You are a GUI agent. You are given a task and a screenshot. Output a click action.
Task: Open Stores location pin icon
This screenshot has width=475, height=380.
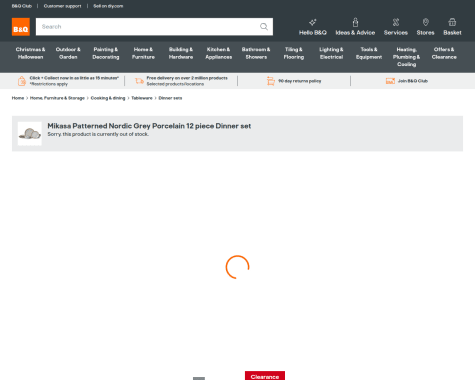click(426, 22)
